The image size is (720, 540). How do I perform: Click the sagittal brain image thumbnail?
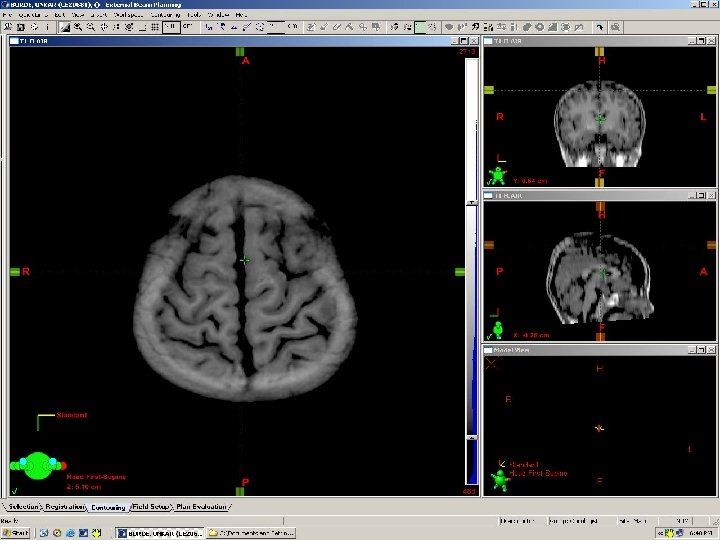[x=600, y=277]
